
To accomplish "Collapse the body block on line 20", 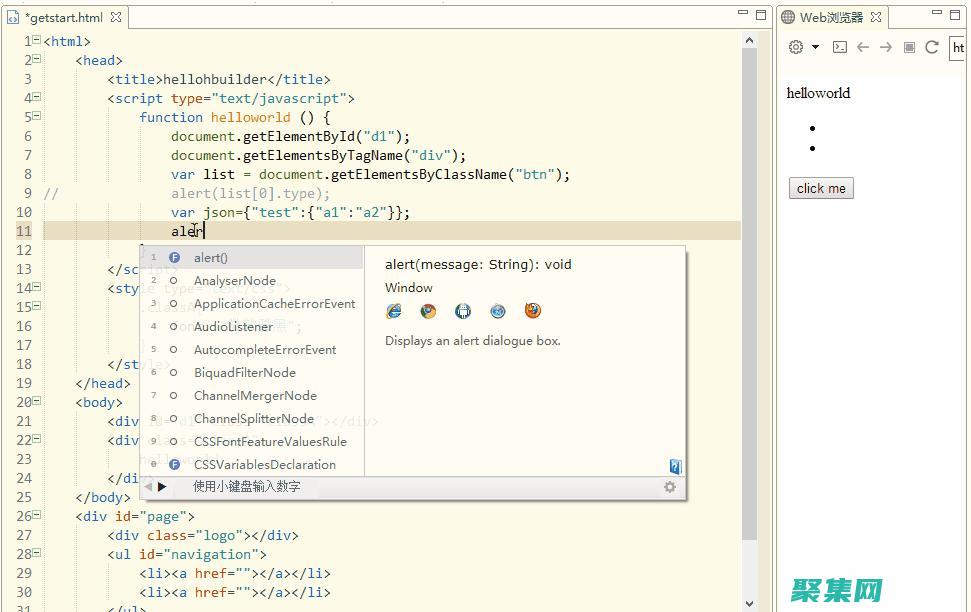I will 36,402.
